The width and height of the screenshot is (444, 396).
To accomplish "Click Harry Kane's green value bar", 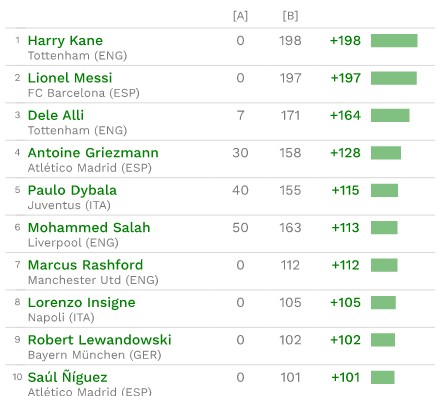I will (x=394, y=41).
